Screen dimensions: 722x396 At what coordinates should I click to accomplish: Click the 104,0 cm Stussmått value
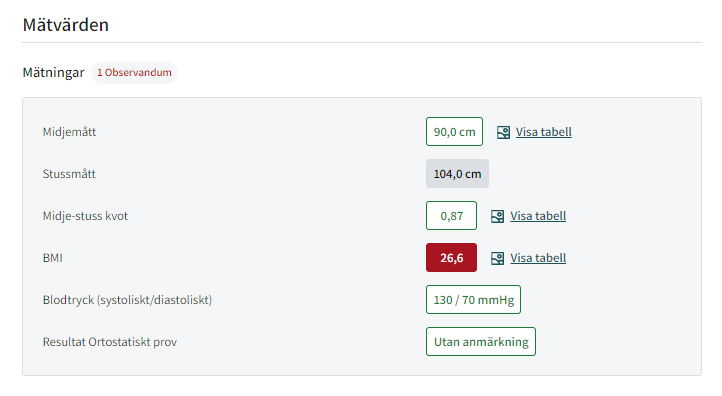coord(457,174)
